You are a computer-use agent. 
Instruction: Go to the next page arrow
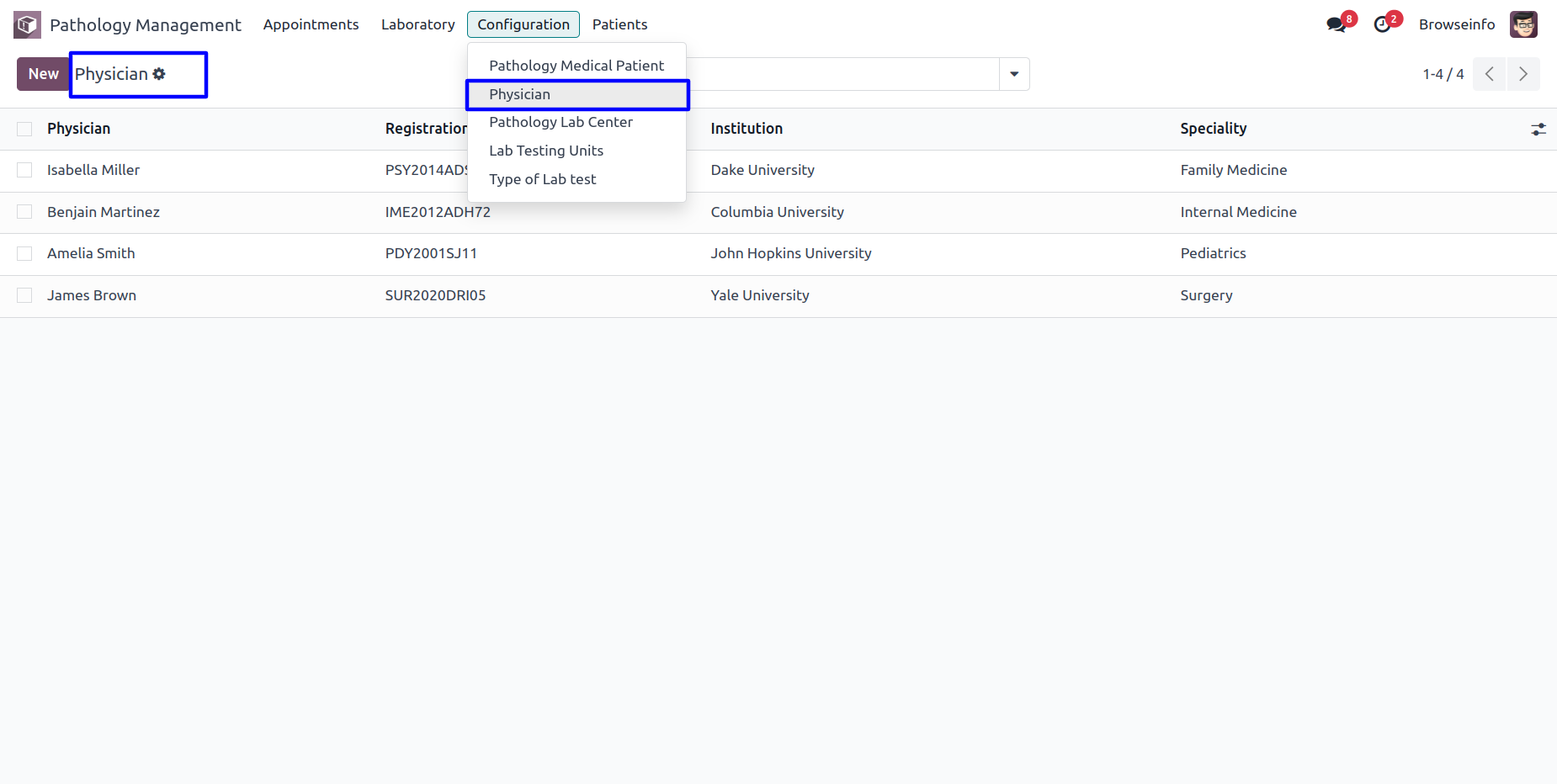pos(1523,74)
